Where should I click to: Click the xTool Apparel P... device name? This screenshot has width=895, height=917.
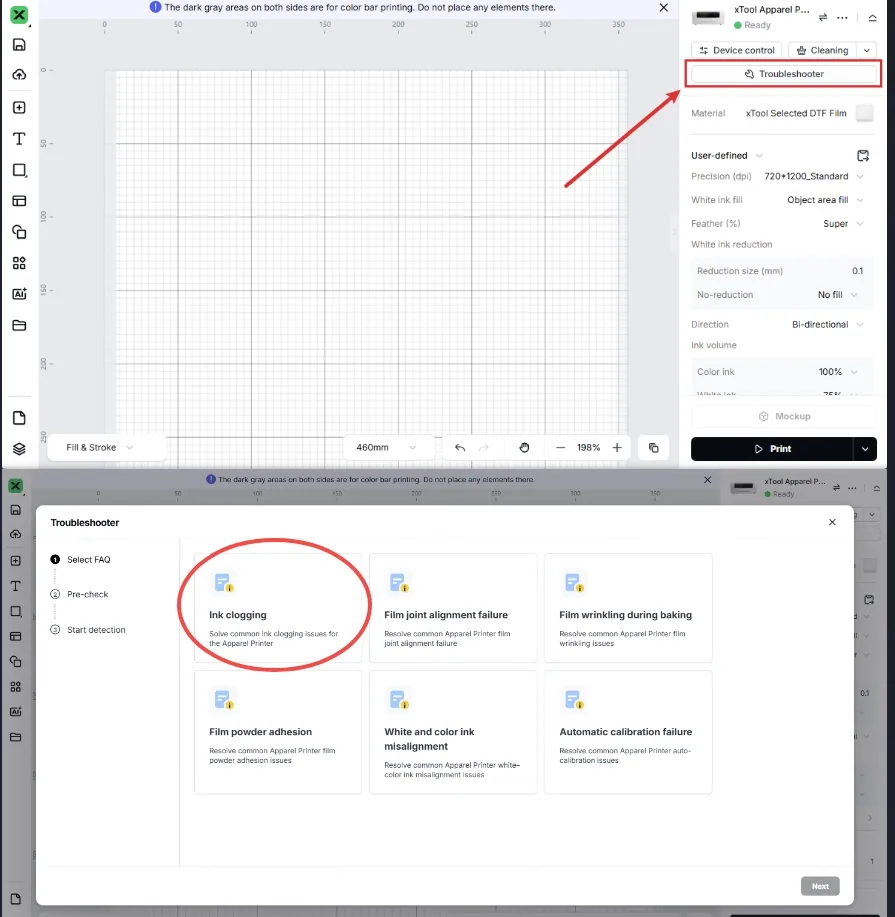click(x=772, y=10)
